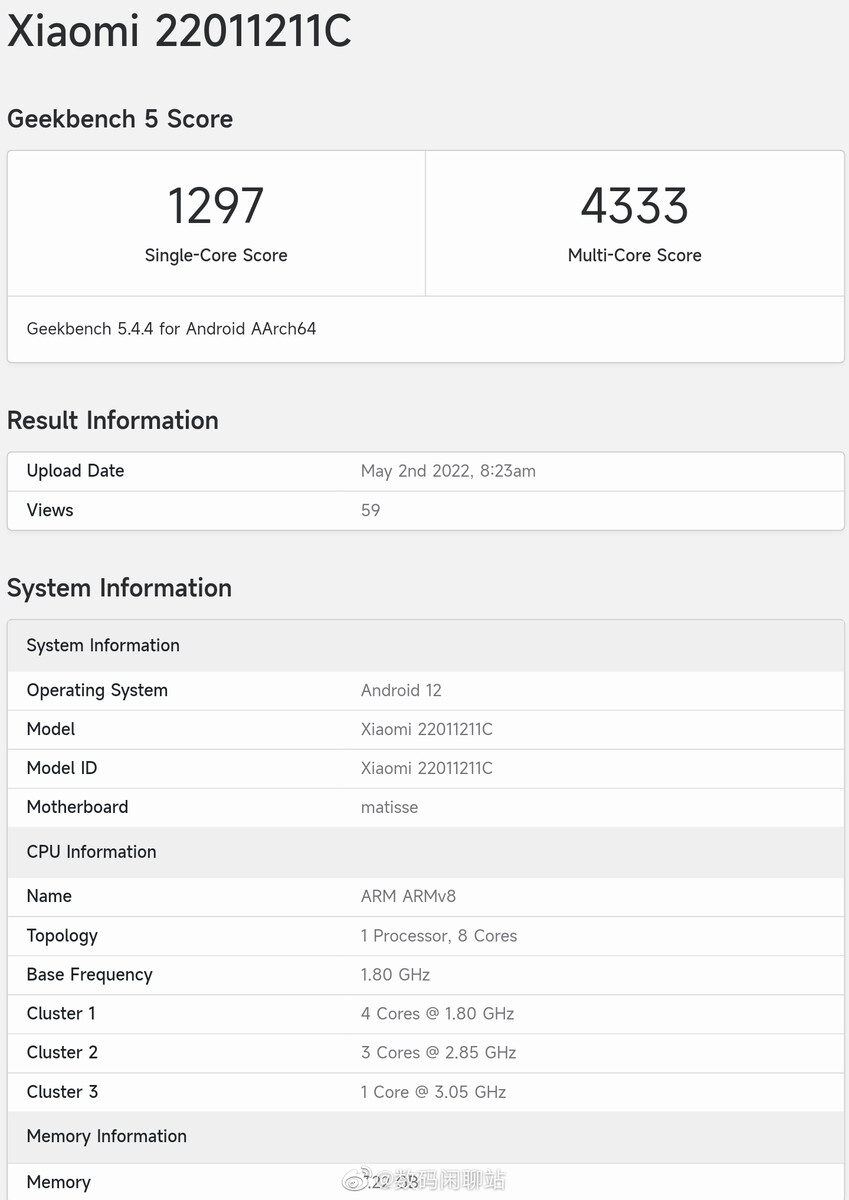Viewport: 849px width, 1200px height.
Task: Click the 'Topology' row label
Action: [62, 936]
